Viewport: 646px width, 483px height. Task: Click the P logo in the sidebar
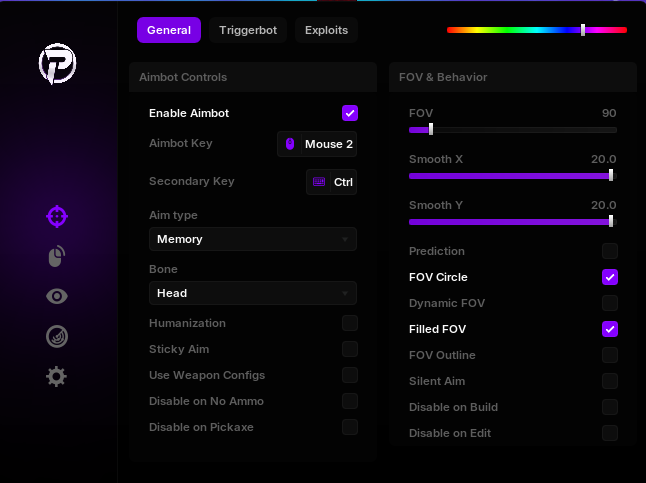[x=57, y=65]
